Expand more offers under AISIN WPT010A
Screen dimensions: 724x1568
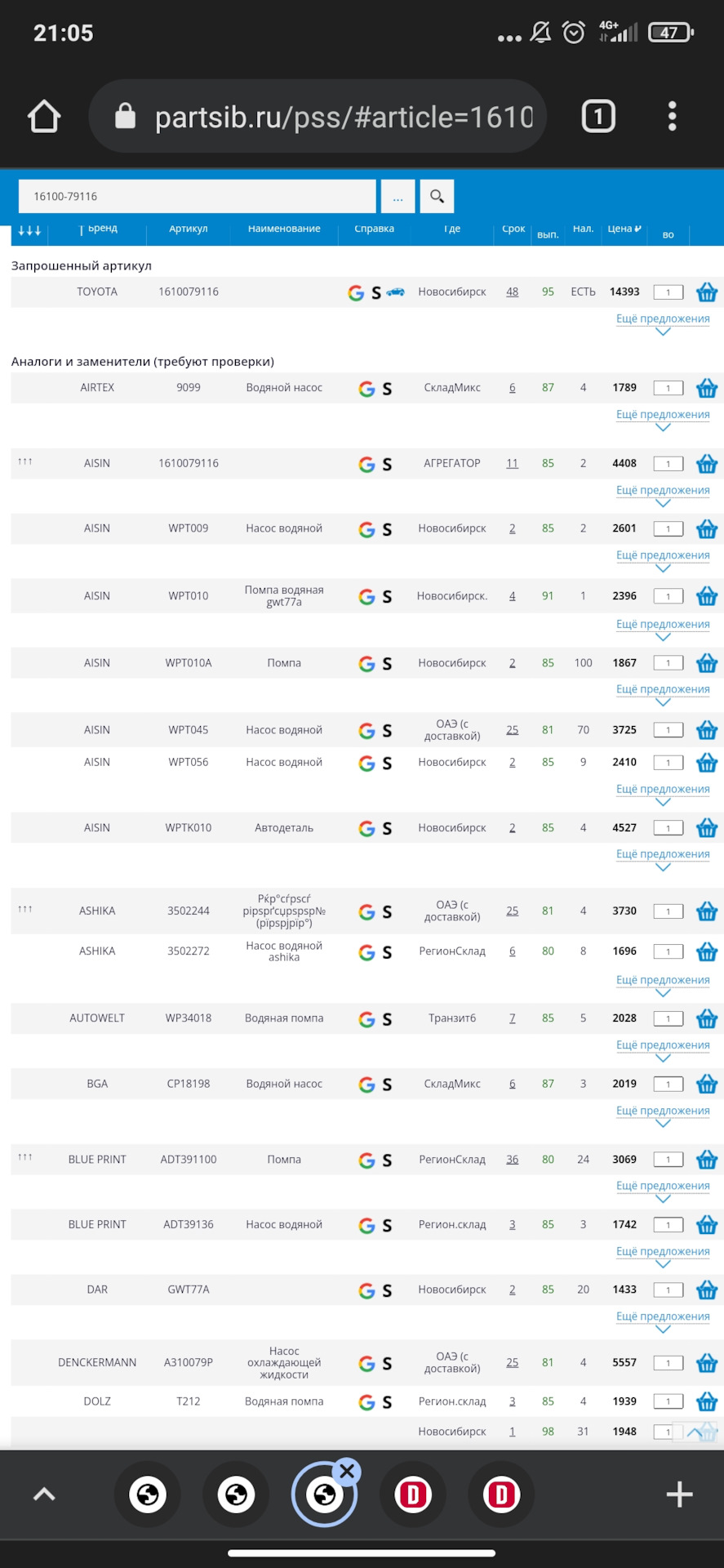coord(663,690)
